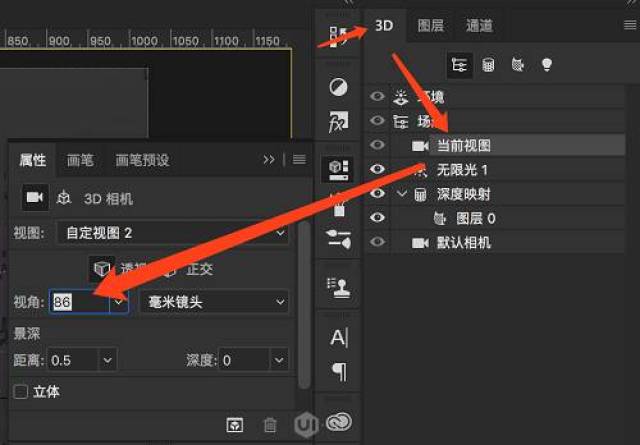The height and width of the screenshot is (445, 640).
Task: Filter 3D panel by lights bulb icon
Action: pyautogui.click(x=547, y=65)
